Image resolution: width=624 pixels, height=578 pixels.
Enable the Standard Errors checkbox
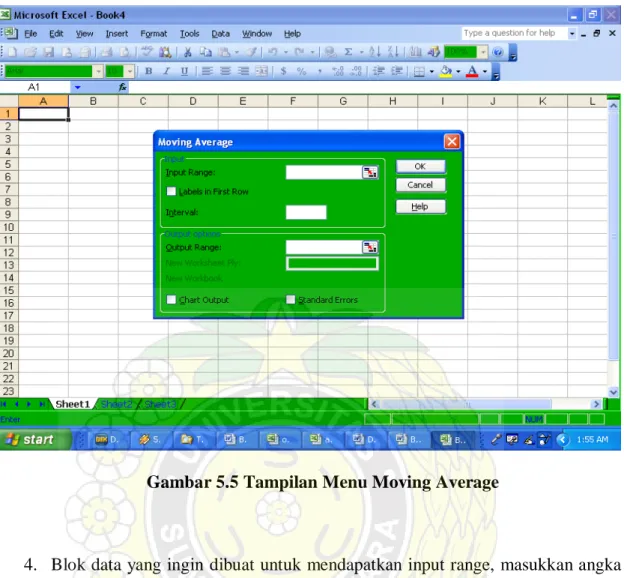(x=291, y=300)
